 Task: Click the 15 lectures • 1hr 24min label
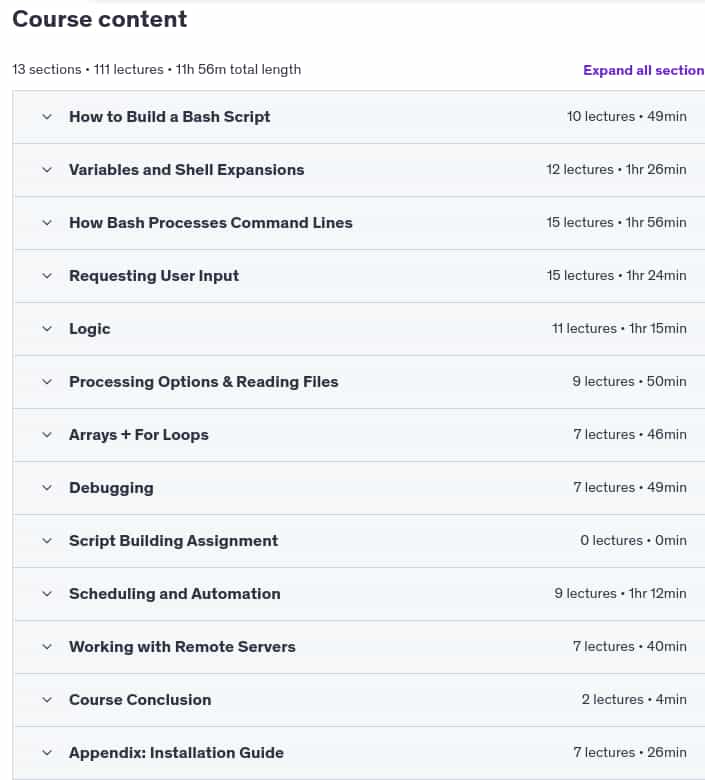[616, 276]
